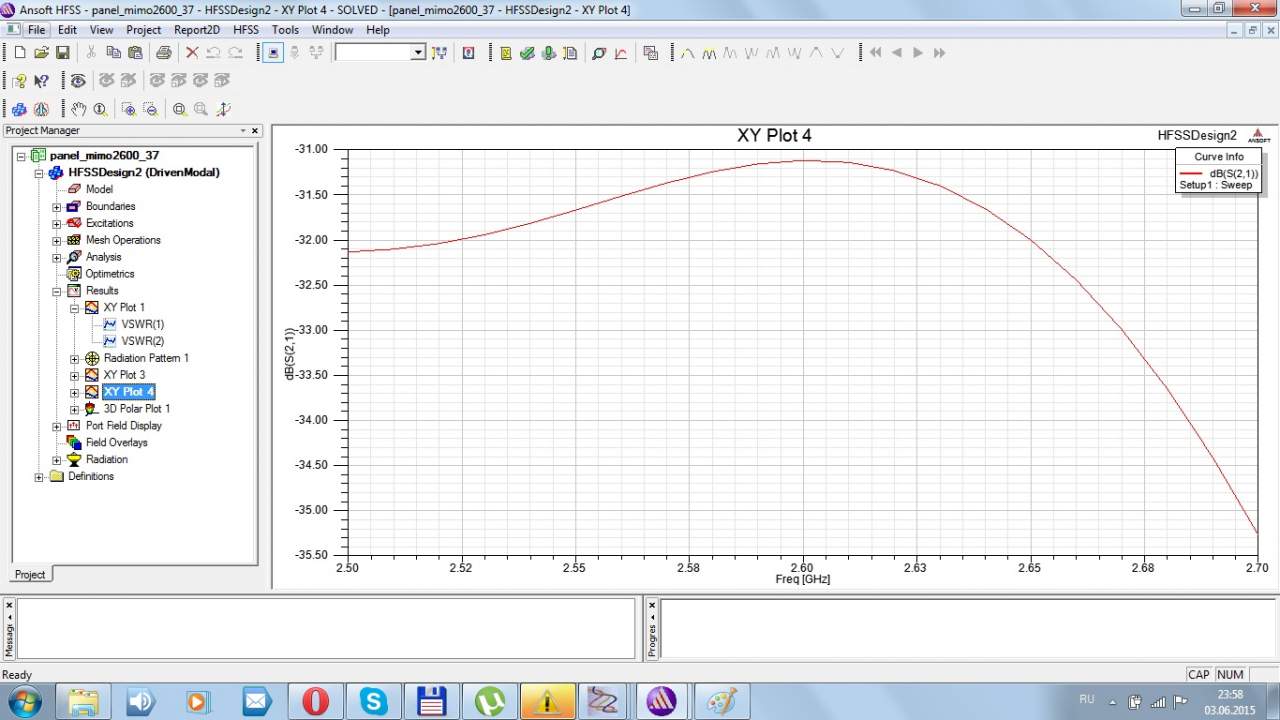1280x720 pixels.
Task: Open the HFSS menu
Action: (245, 30)
